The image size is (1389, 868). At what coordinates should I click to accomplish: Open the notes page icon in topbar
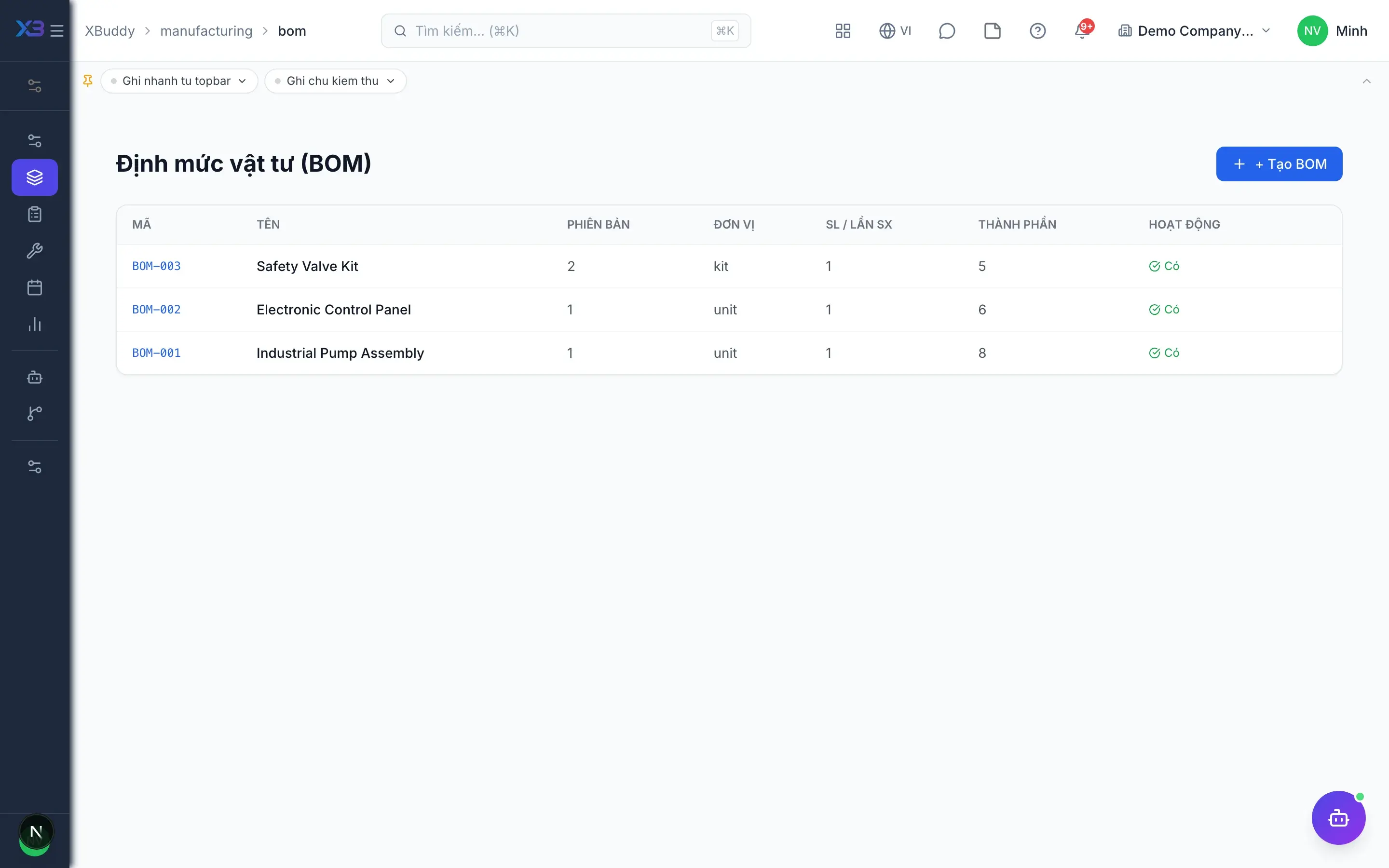(x=992, y=30)
